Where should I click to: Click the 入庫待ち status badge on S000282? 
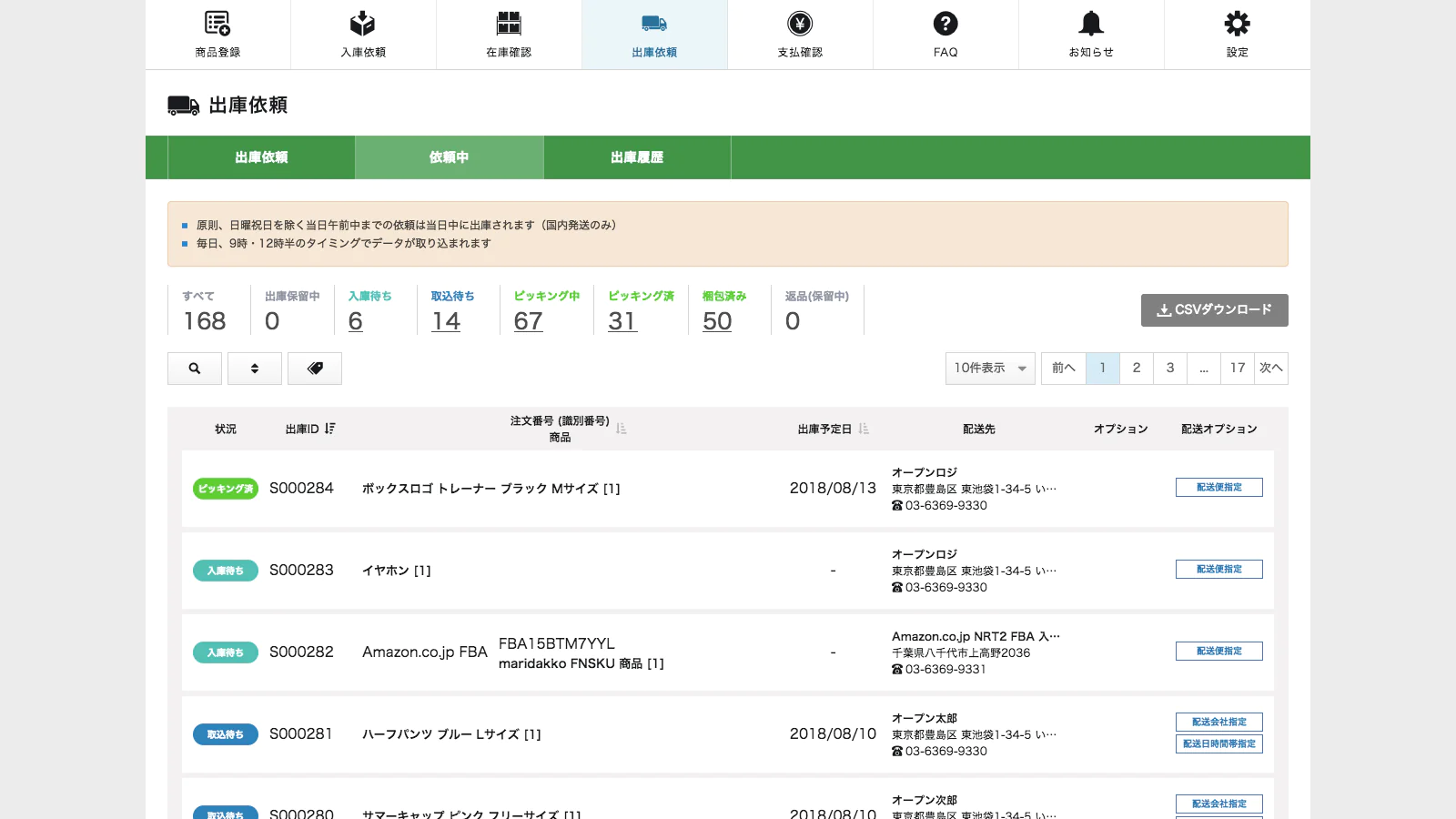[226, 652]
